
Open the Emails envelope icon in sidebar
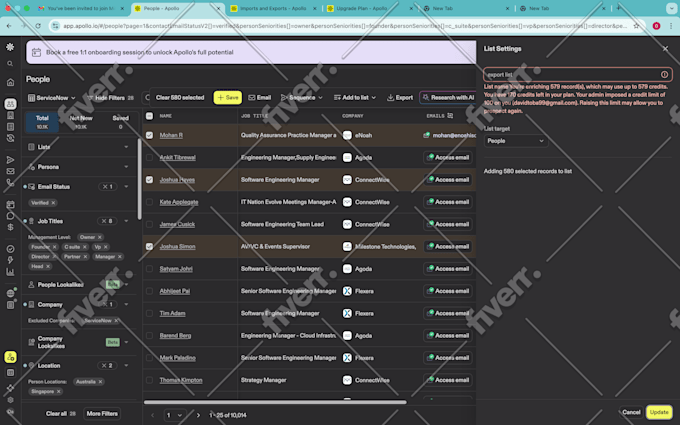click(10, 171)
